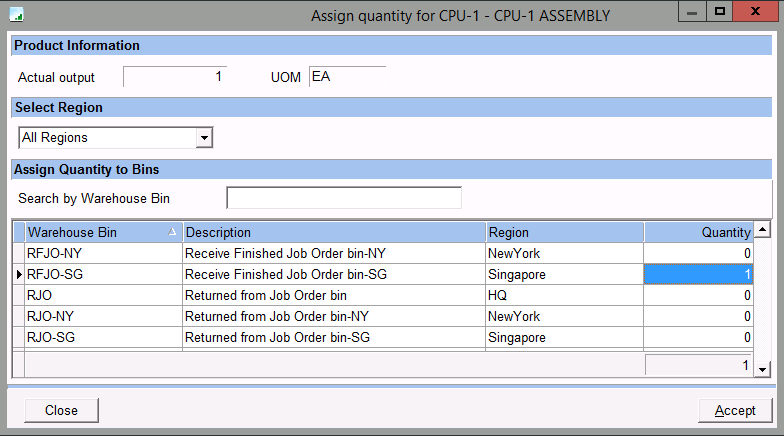Screen dimensions: 784x436
Task: Click the Quantity column header
Action: click(x=697, y=232)
